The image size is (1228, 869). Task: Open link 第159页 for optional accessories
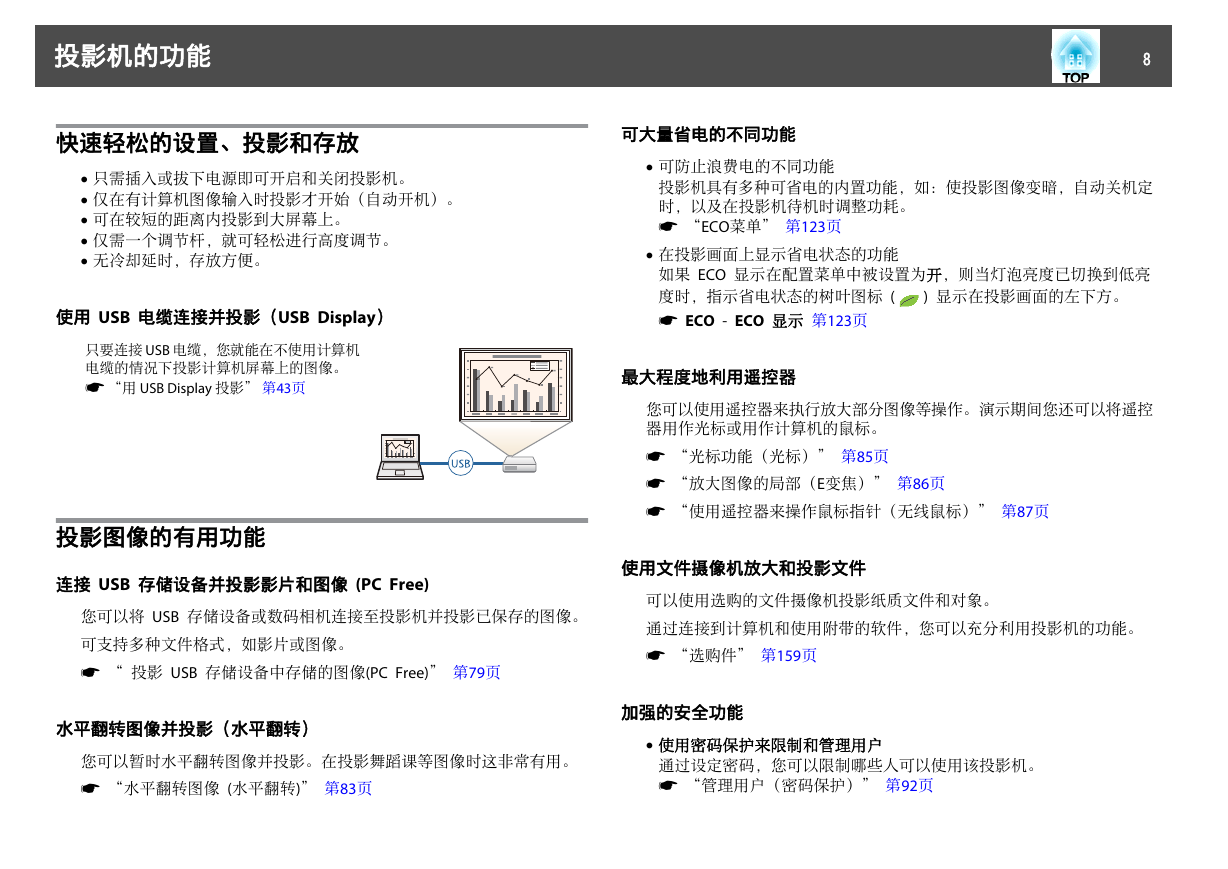(x=789, y=655)
